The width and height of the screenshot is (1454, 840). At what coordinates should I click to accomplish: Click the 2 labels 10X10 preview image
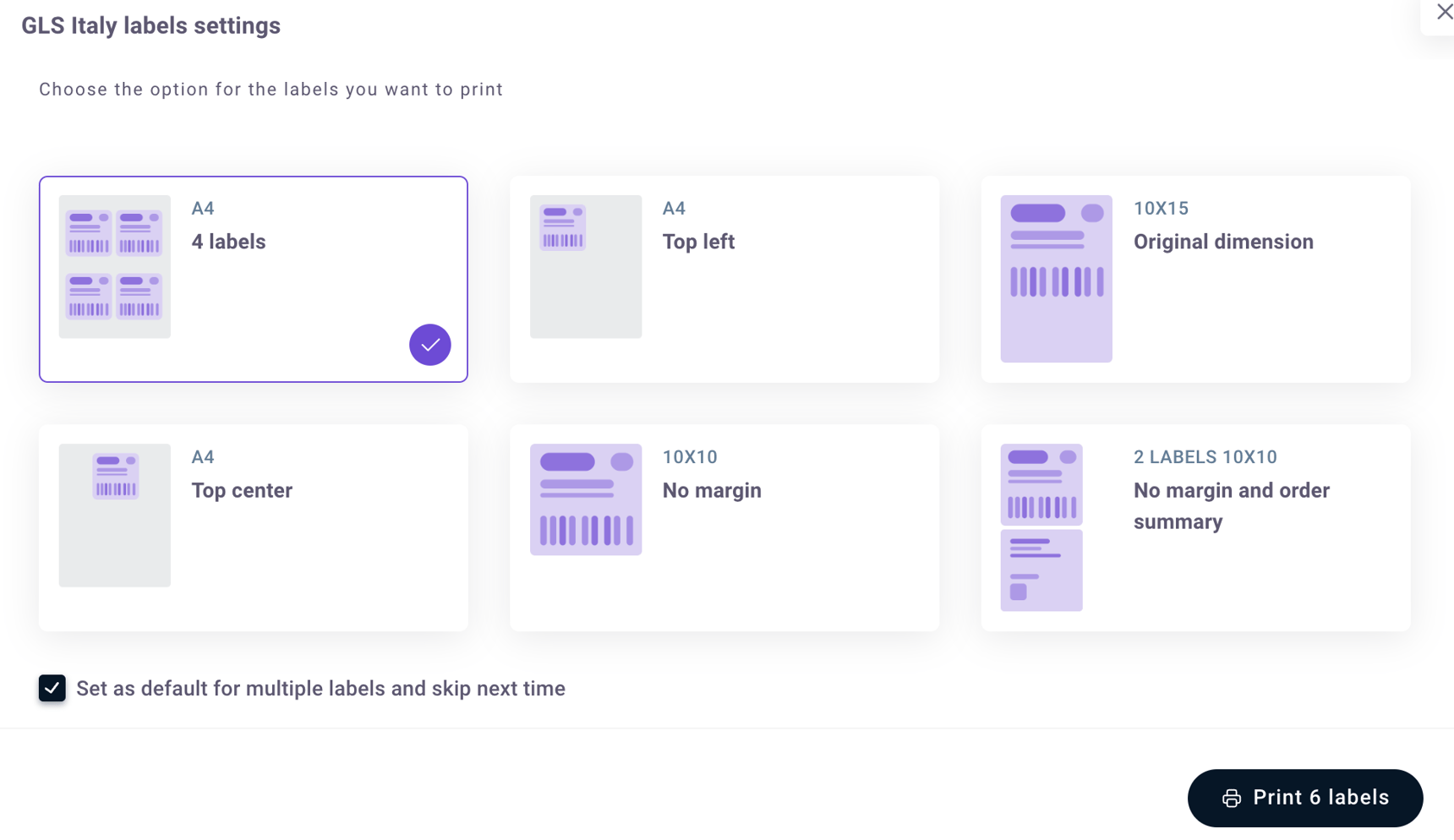click(1041, 527)
